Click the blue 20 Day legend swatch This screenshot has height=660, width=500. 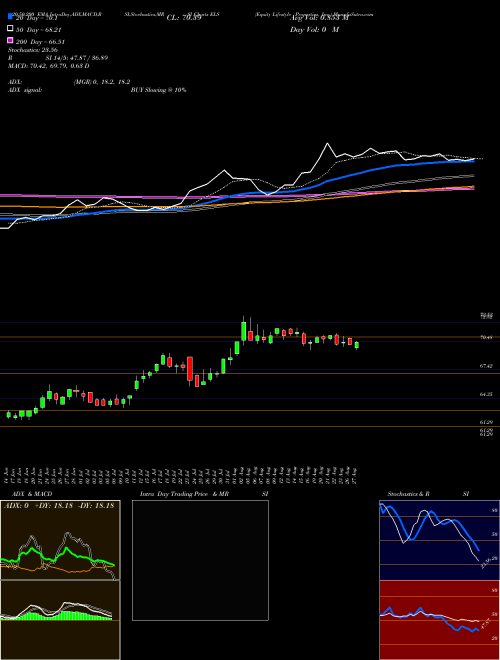click(x=10, y=17)
